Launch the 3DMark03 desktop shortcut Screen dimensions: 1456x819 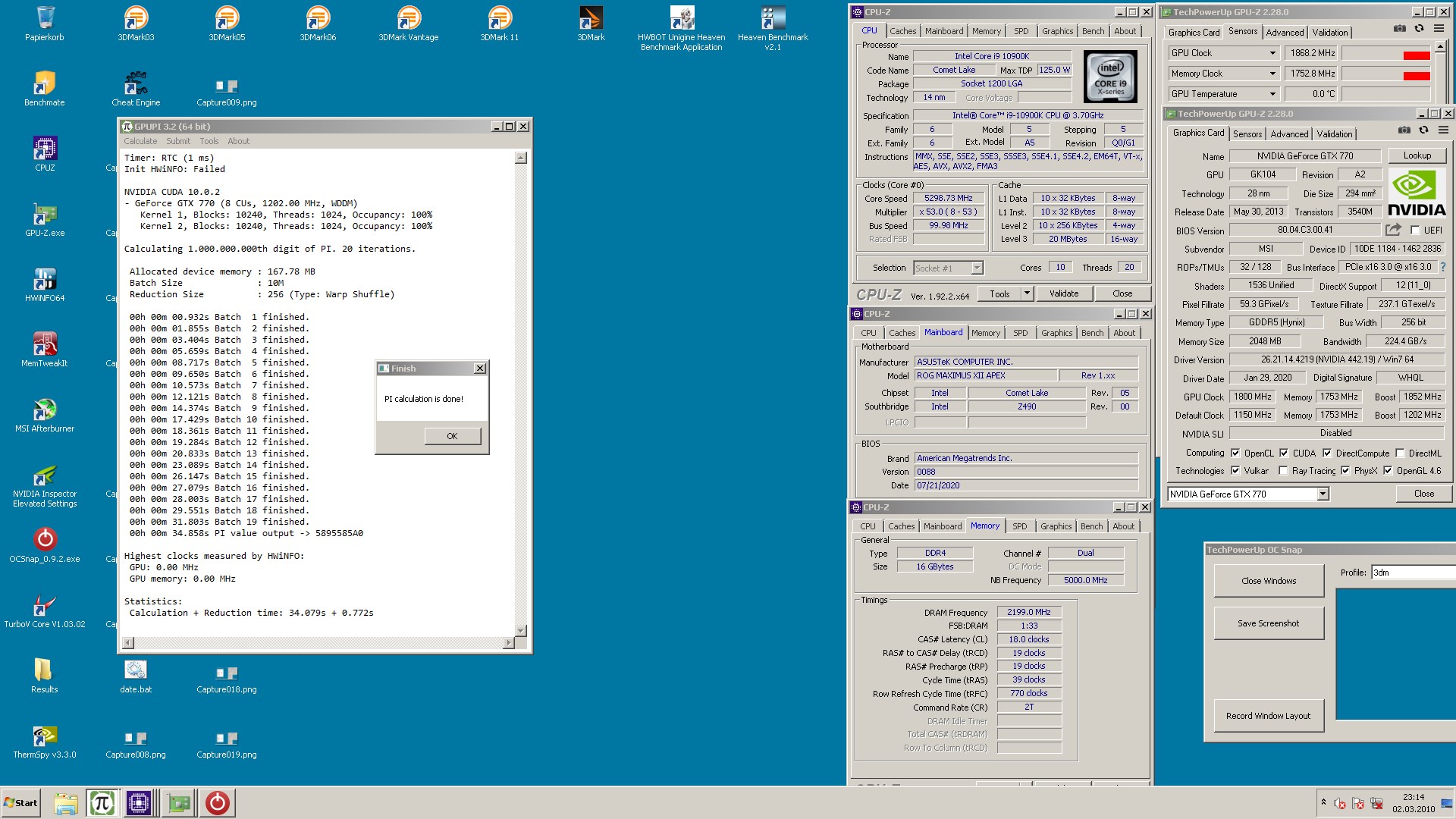tap(136, 23)
